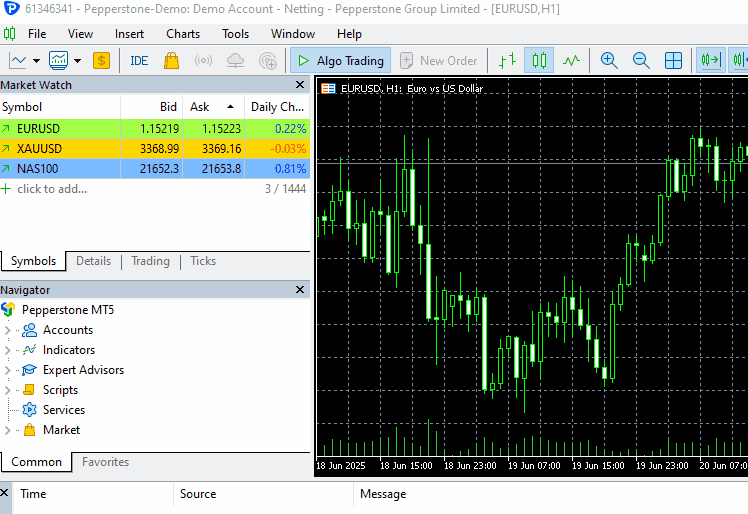The width and height of the screenshot is (748, 514).
Task: Close the Market Watch panel
Action: point(300,85)
